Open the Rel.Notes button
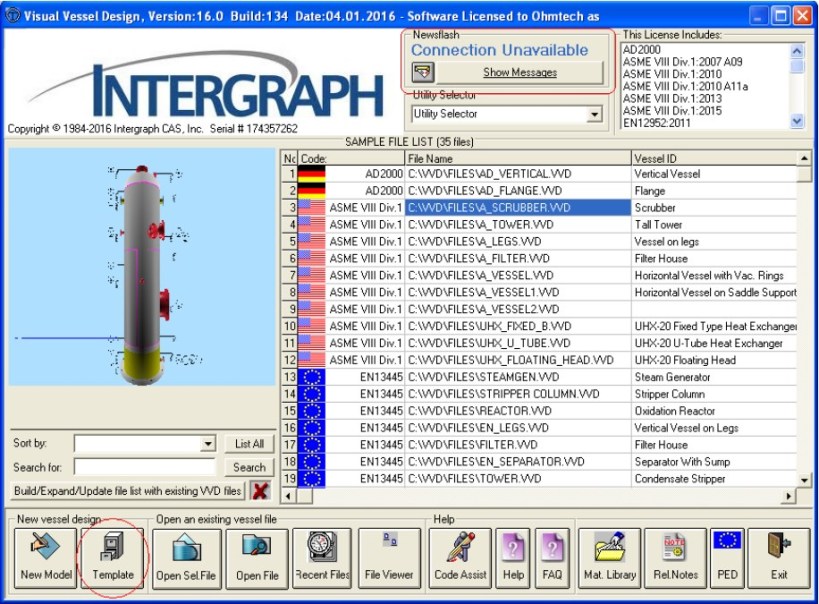This screenshot has width=819, height=604. click(x=675, y=558)
